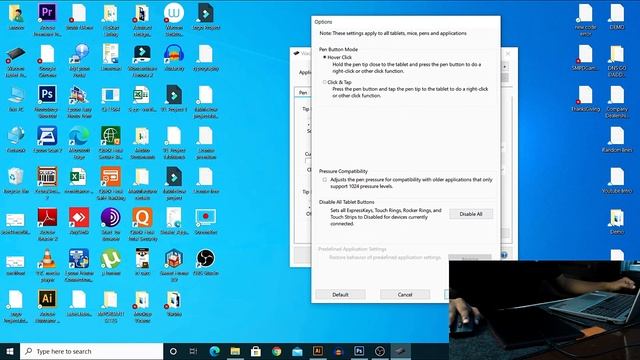Select the Hover Click radio button

click(x=325, y=58)
